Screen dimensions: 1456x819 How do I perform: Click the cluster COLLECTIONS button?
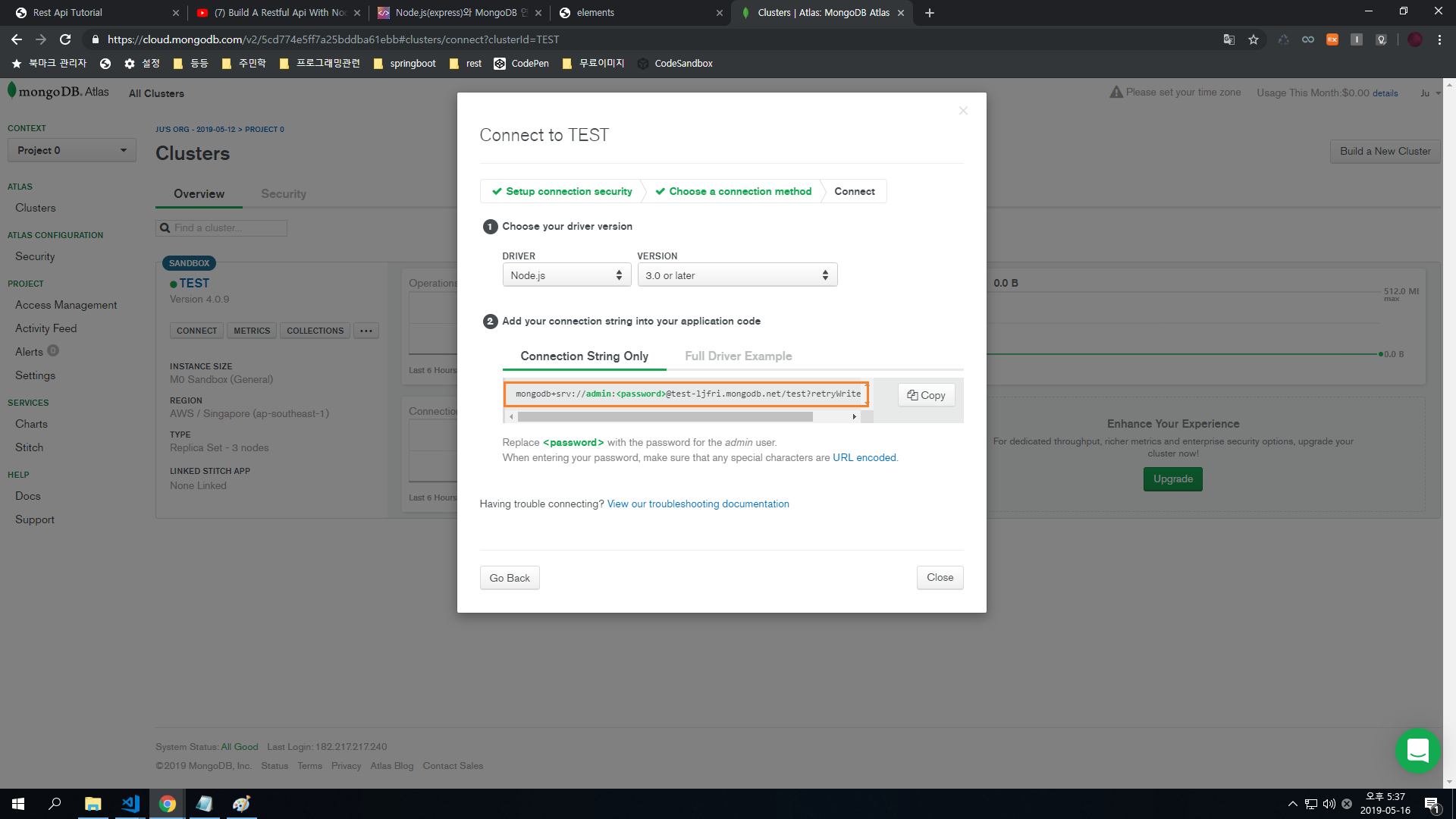(x=315, y=331)
